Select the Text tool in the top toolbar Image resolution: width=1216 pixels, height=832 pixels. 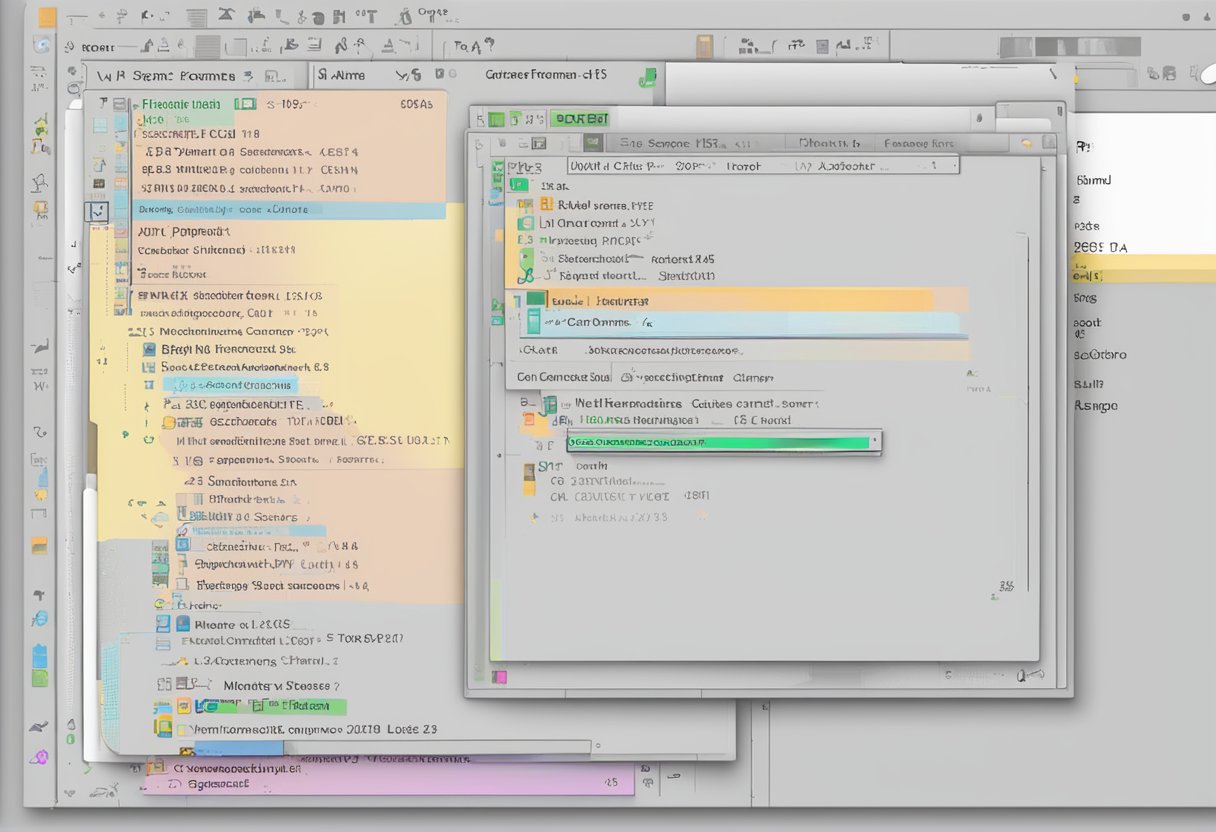(372, 14)
